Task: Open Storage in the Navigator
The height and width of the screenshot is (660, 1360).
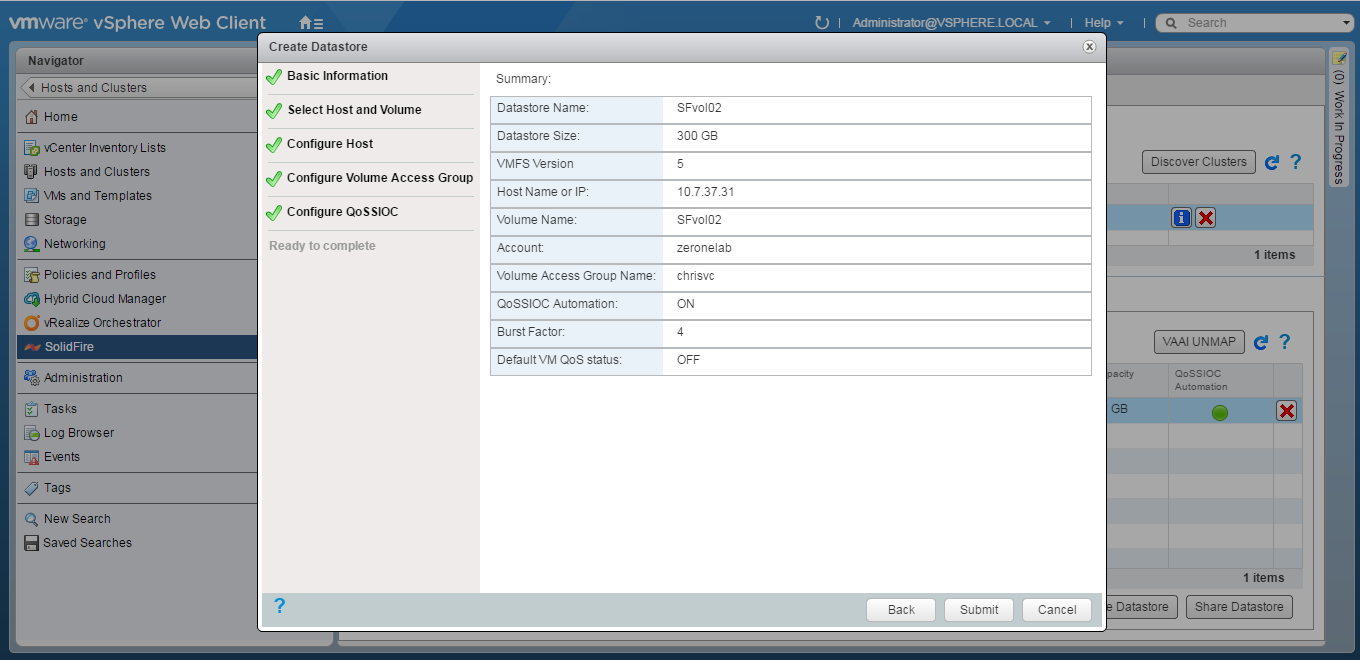Action: pyautogui.click(x=65, y=220)
